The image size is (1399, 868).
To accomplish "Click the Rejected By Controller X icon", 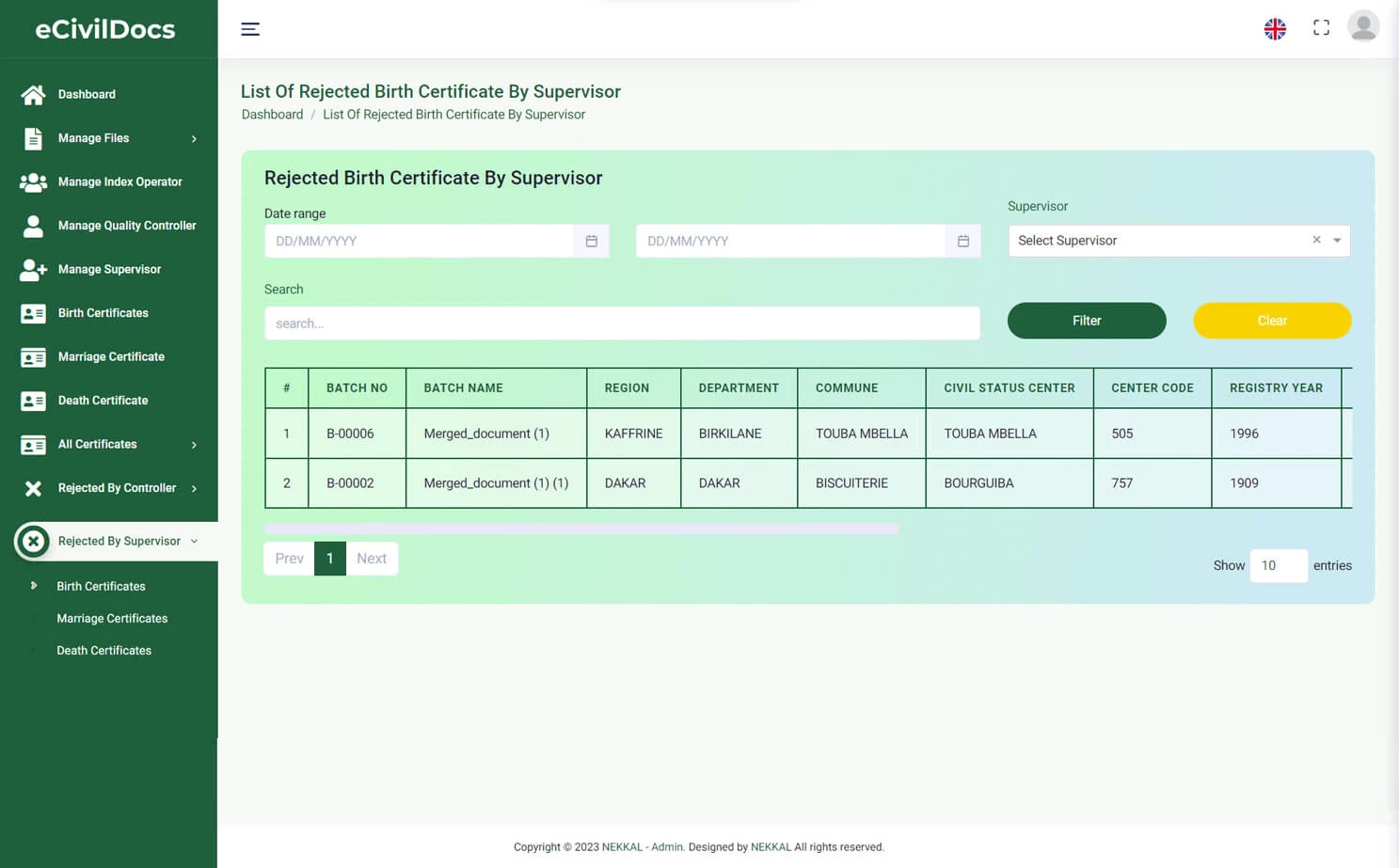I will click(33, 487).
